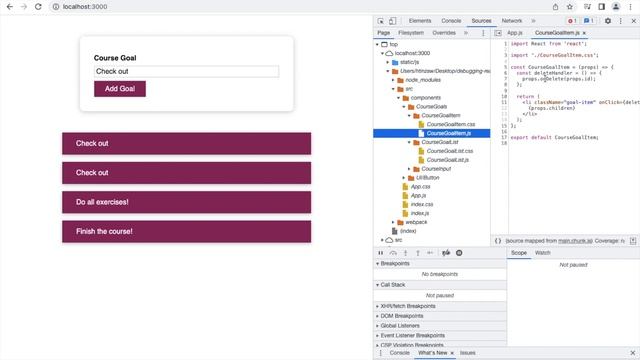Activate the inspect element picker
This screenshot has height=360, width=640.
click(x=380, y=21)
